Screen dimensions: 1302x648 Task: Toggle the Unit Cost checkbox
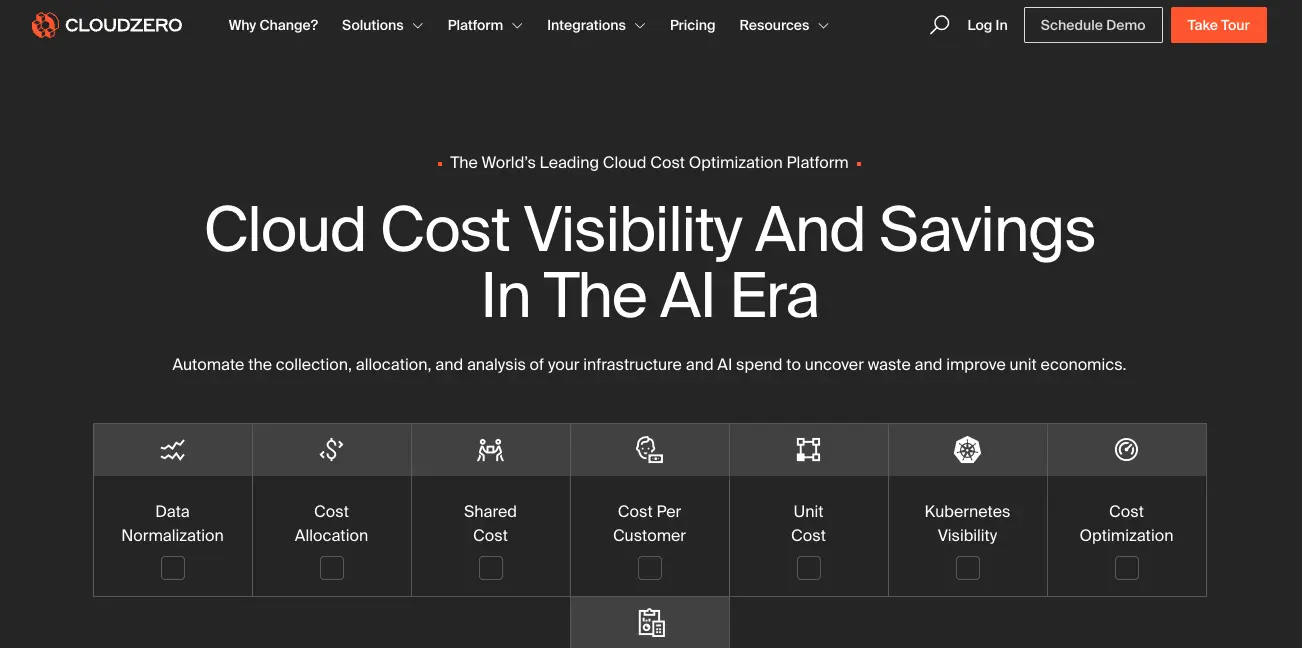[x=809, y=568]
